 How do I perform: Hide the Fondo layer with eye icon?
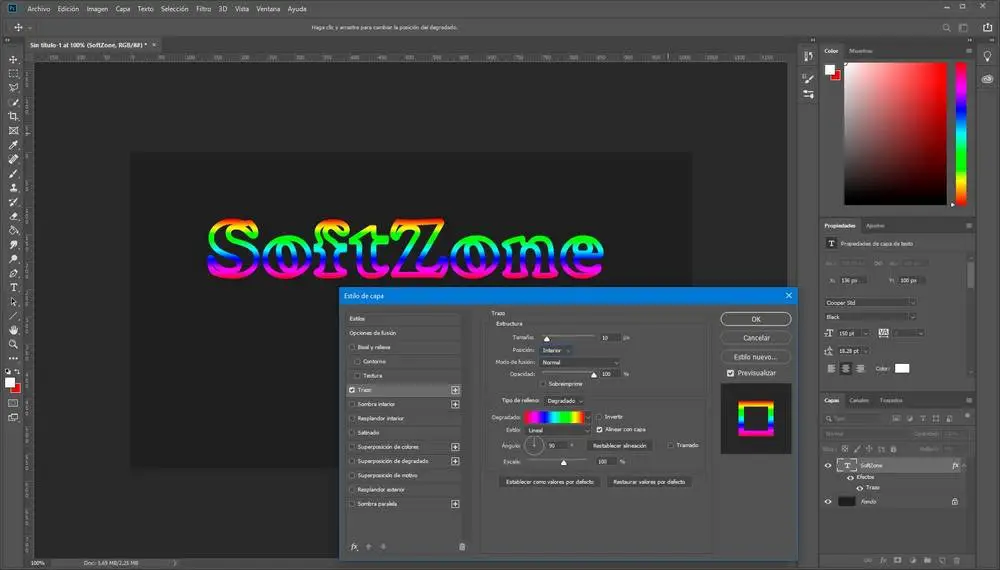(x=828, y=502)
